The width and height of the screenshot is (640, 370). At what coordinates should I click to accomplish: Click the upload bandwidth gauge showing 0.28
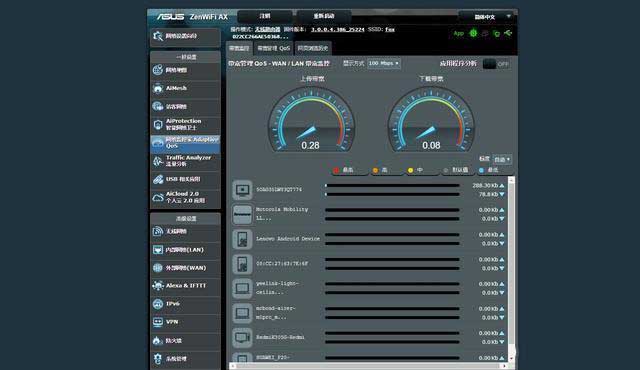tap(311, 119)
